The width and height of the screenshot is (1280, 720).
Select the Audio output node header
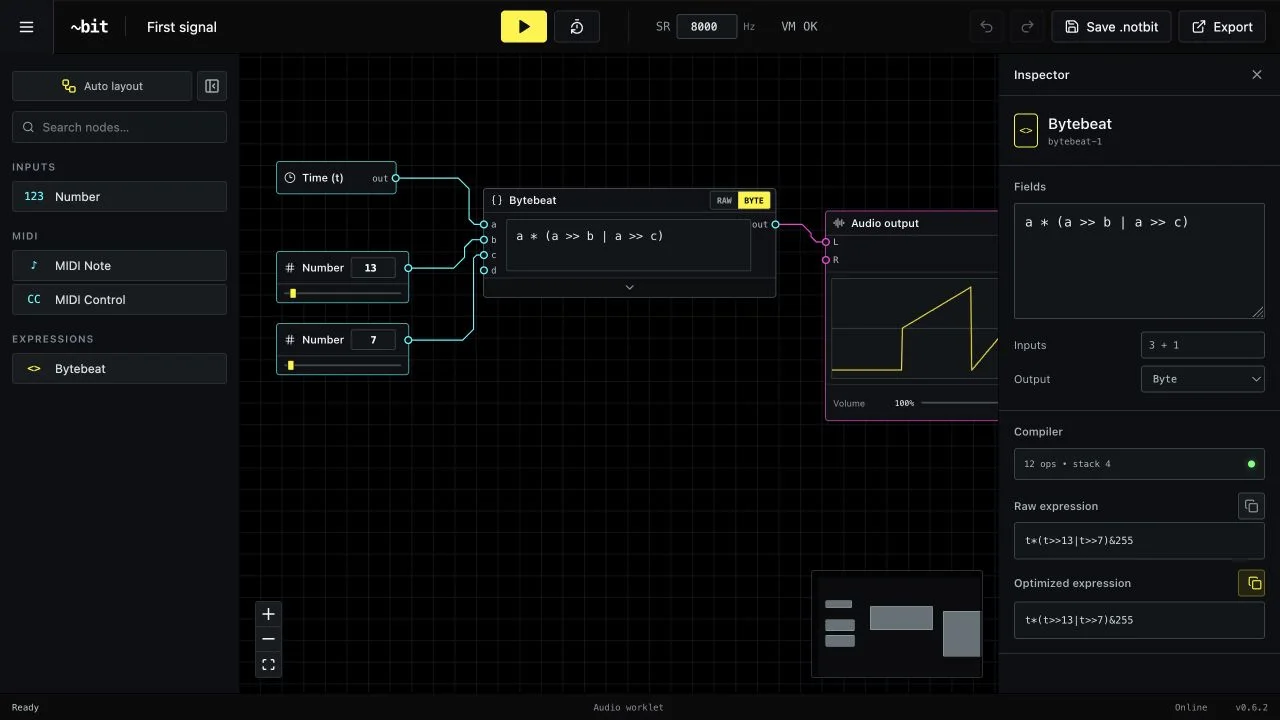912,223
